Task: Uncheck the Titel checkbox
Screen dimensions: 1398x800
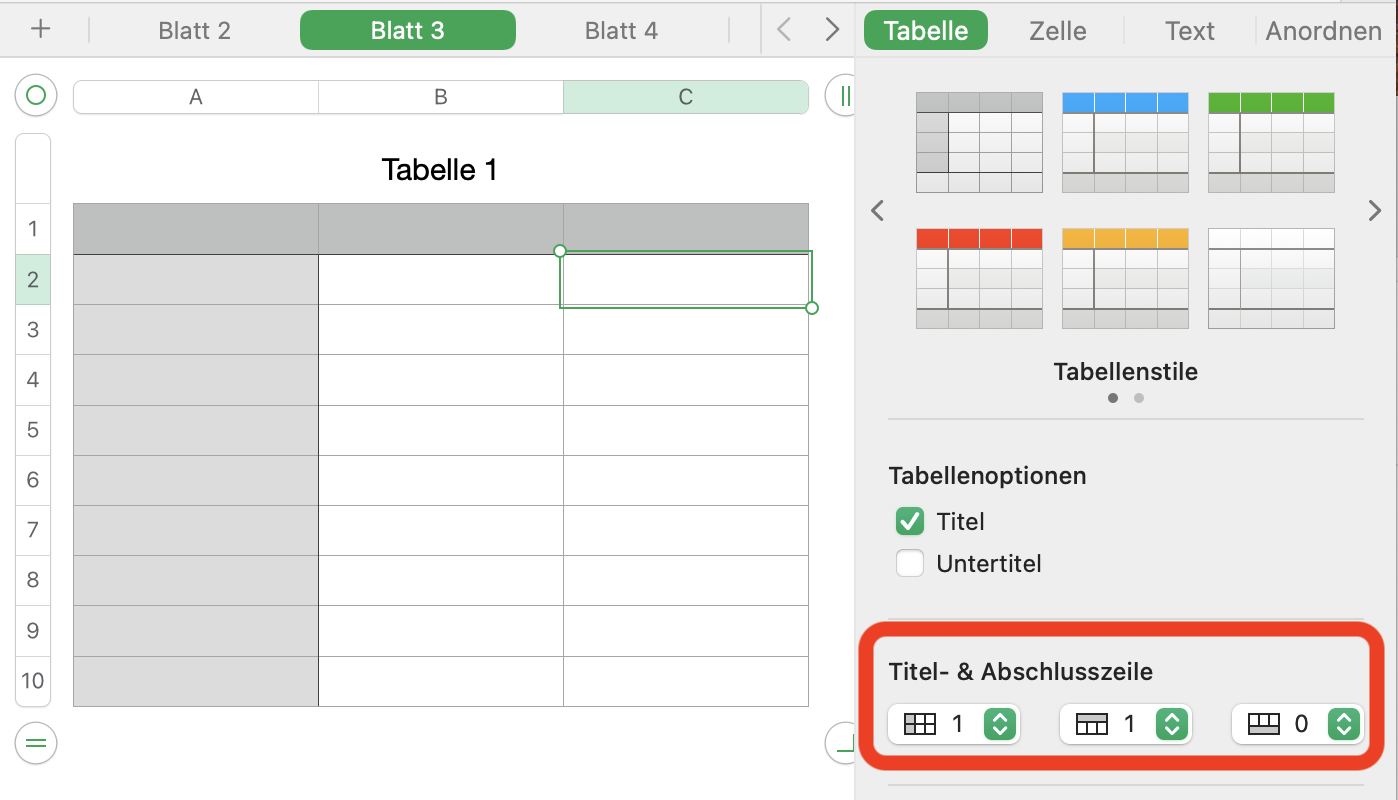Action: tap(910, 521)
